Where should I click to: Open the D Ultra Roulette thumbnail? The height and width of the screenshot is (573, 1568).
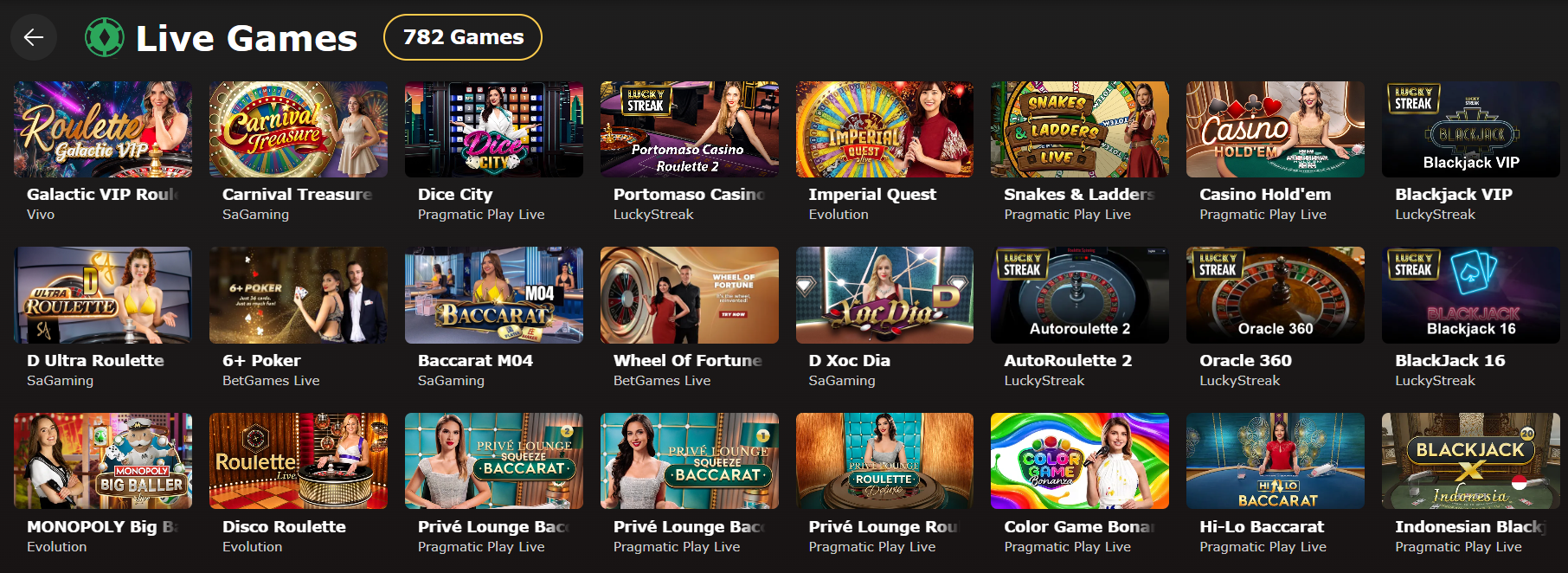[x=103, y=295]
